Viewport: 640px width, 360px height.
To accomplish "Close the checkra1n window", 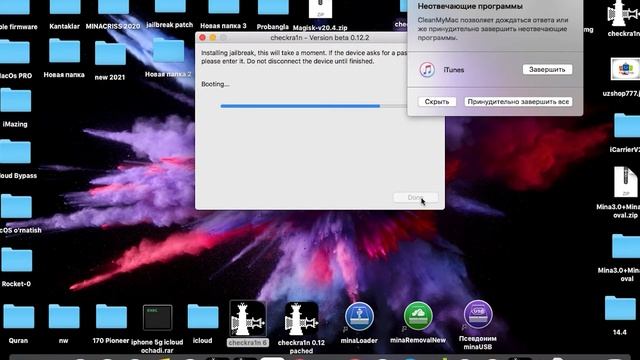I will point(202,38).
